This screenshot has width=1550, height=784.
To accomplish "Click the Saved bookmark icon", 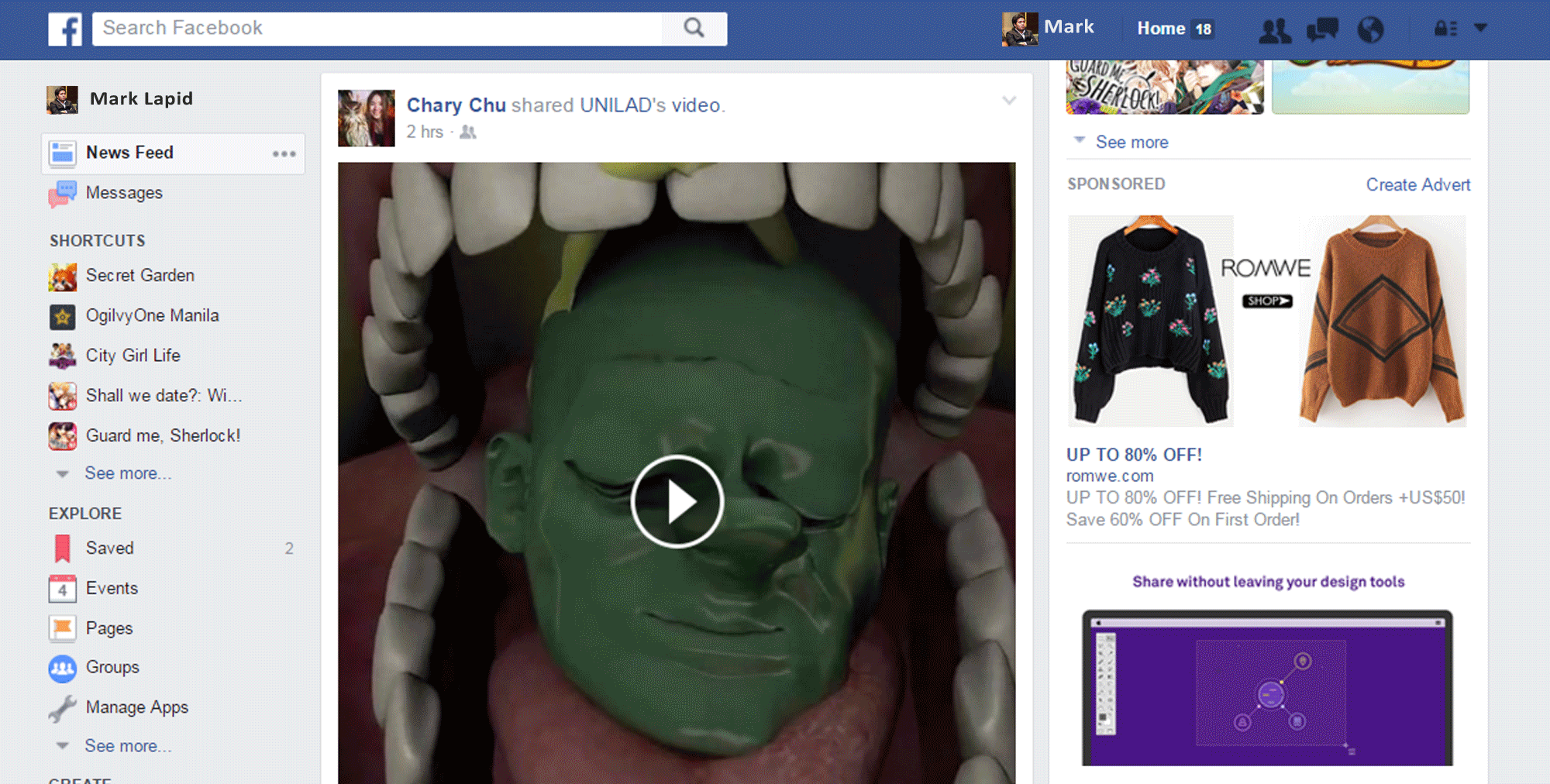I will pyautogui.click(x=63, y=548).
